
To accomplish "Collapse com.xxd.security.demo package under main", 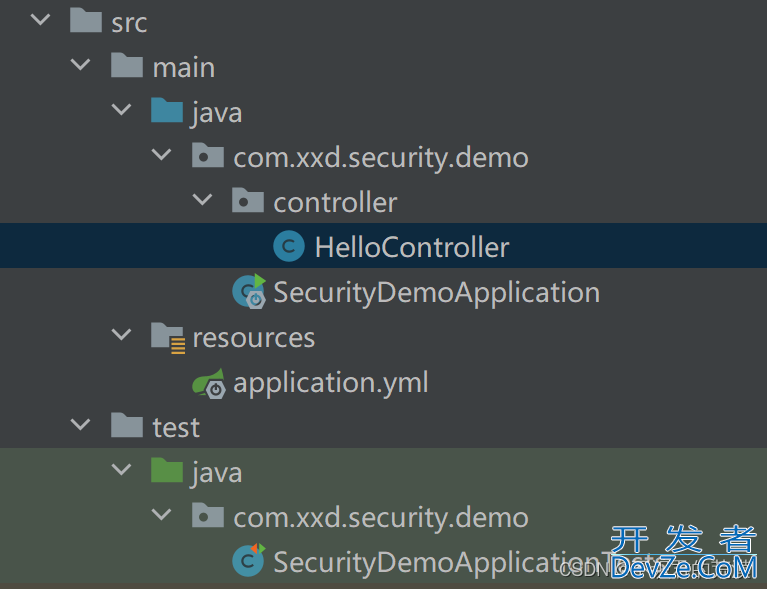I will pos(161,155).
